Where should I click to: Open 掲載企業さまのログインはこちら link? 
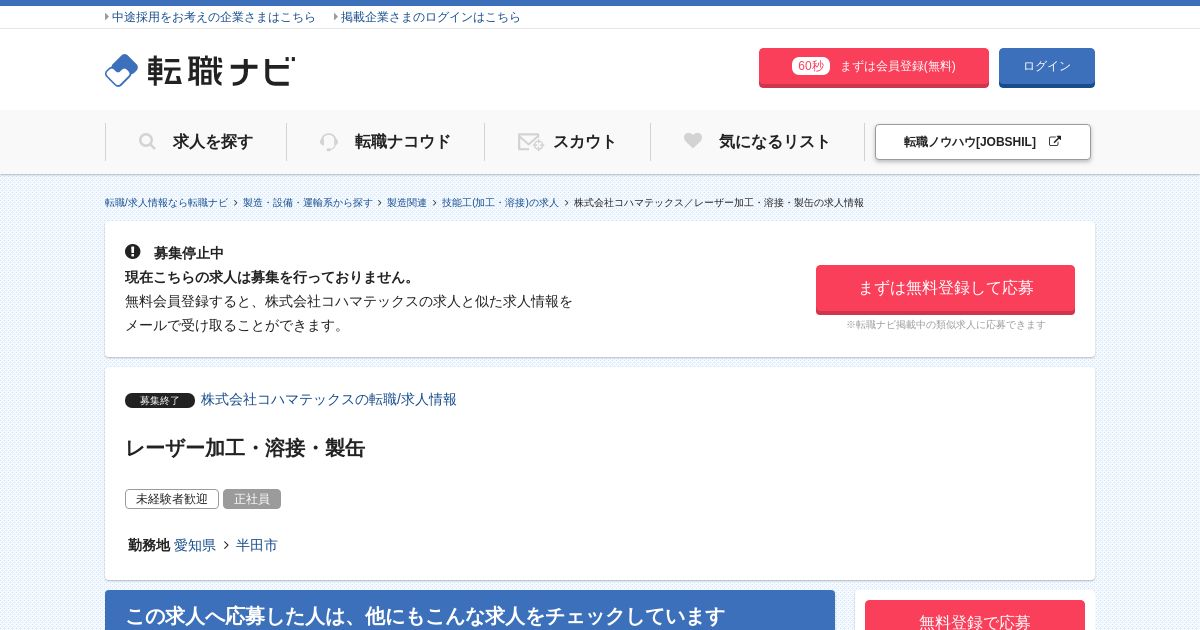coord(430,17)
